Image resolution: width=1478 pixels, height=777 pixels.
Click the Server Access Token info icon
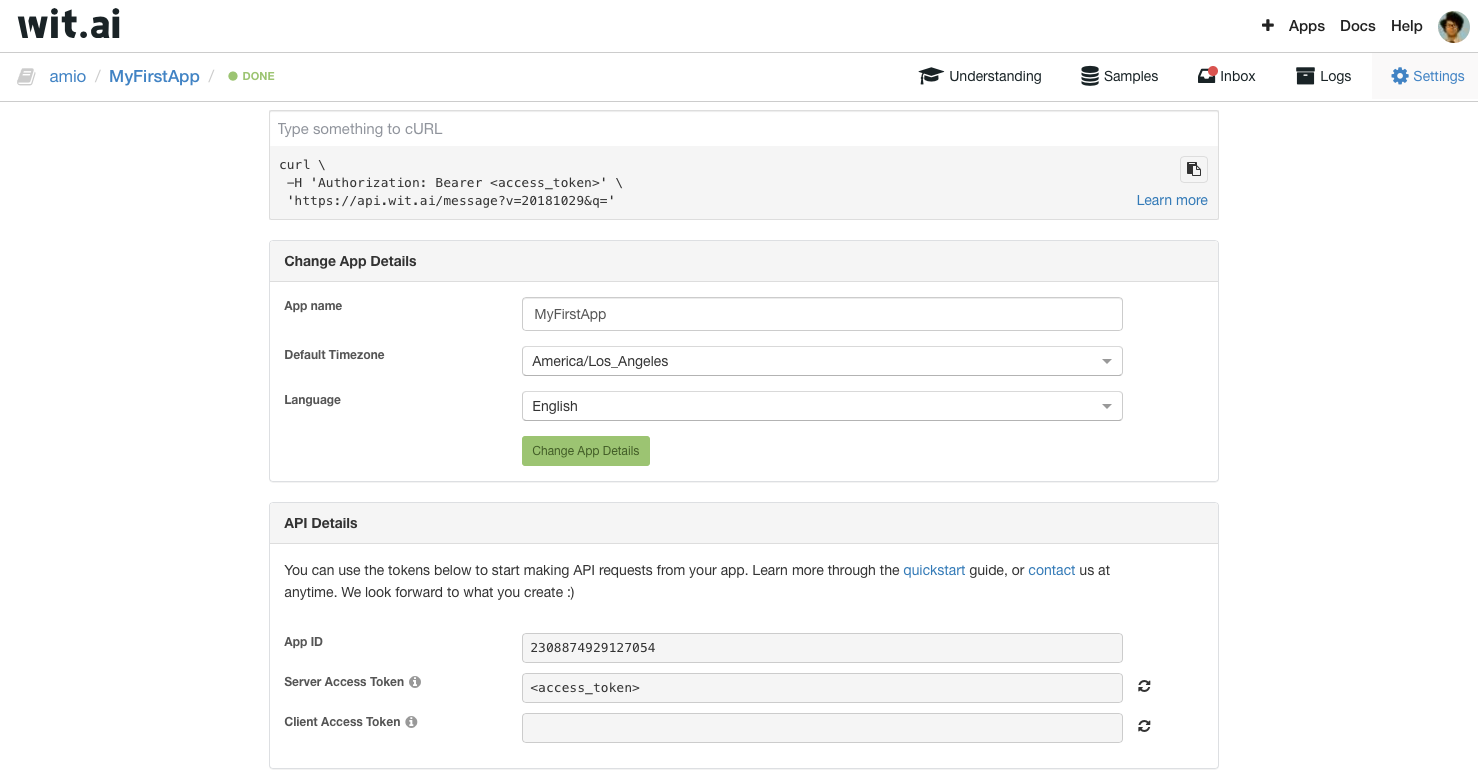tap(415, 682)
